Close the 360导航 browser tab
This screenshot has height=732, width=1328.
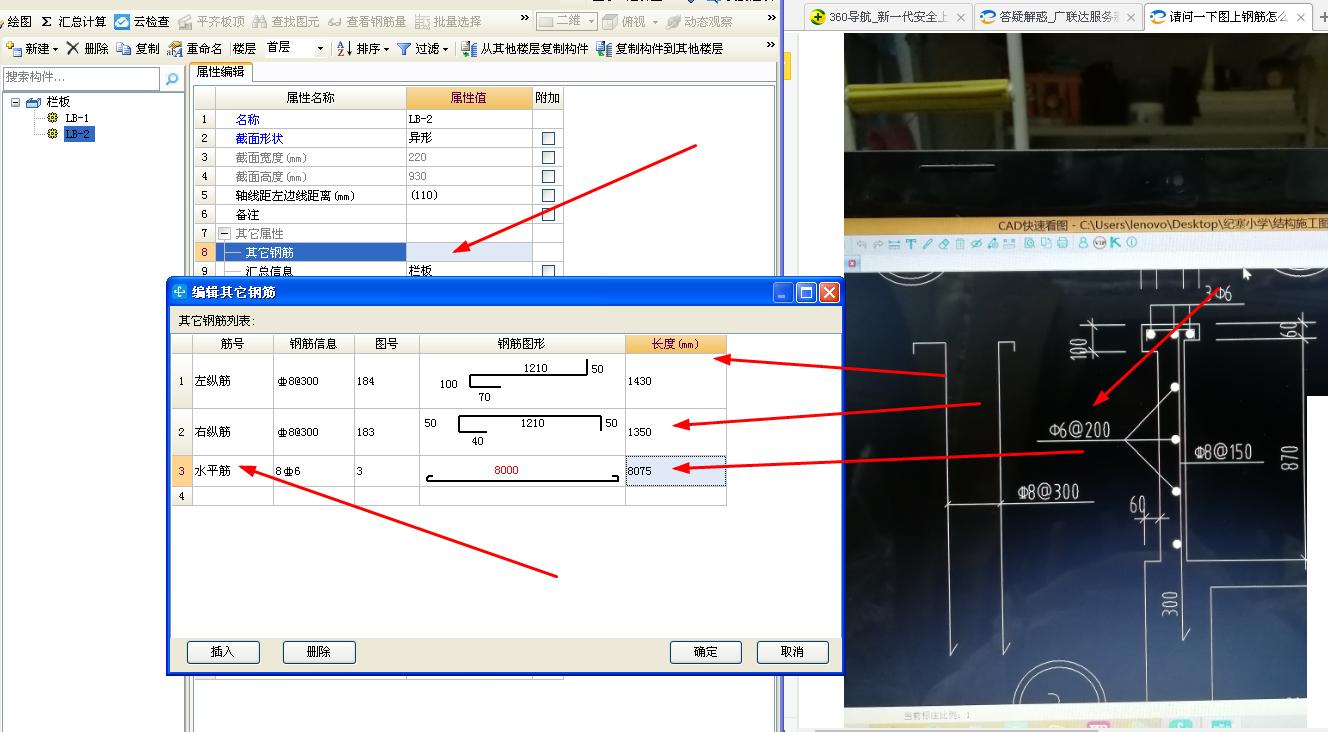coord(960,17)
